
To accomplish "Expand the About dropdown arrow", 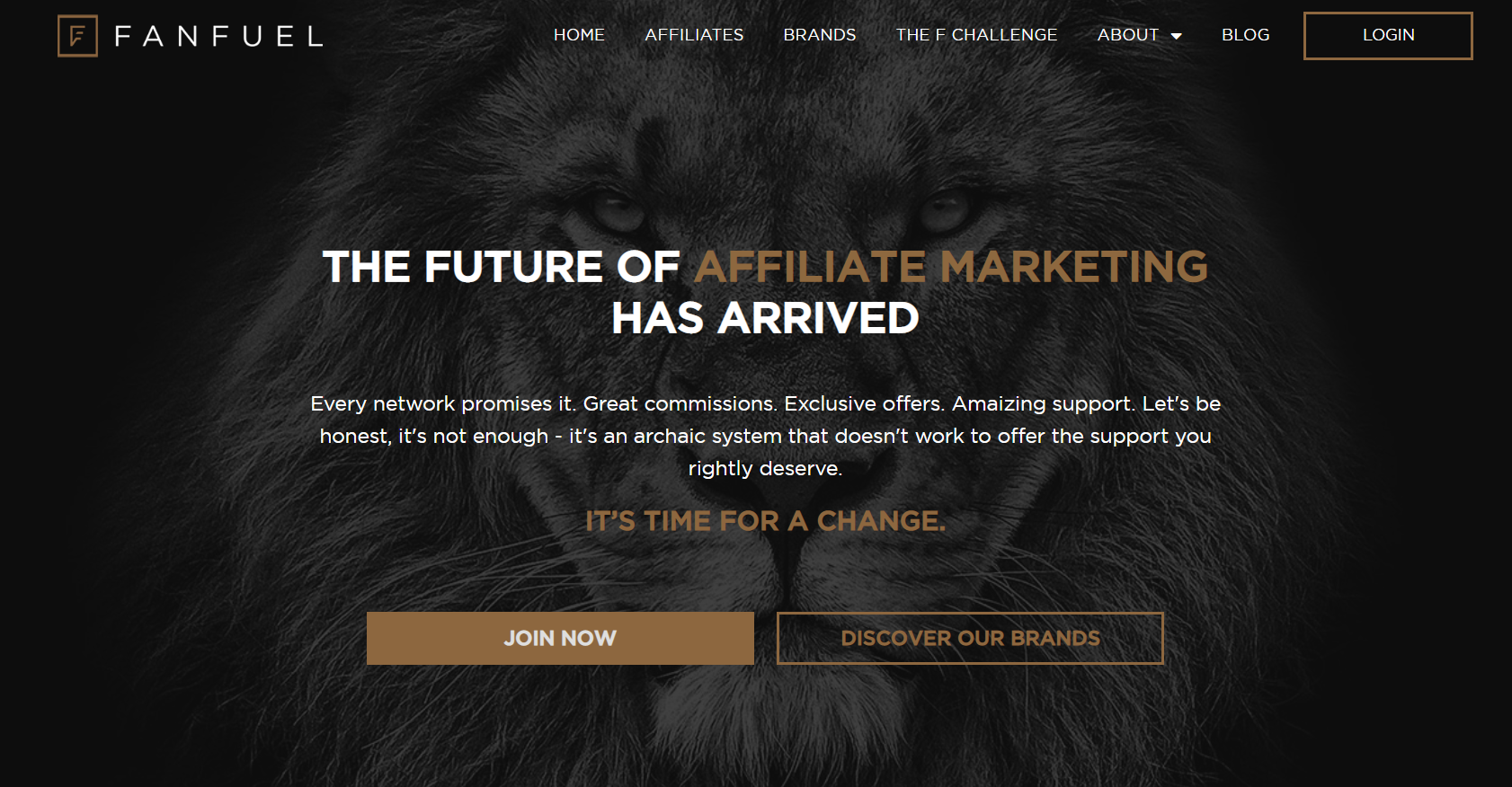I will [1176, 36].
